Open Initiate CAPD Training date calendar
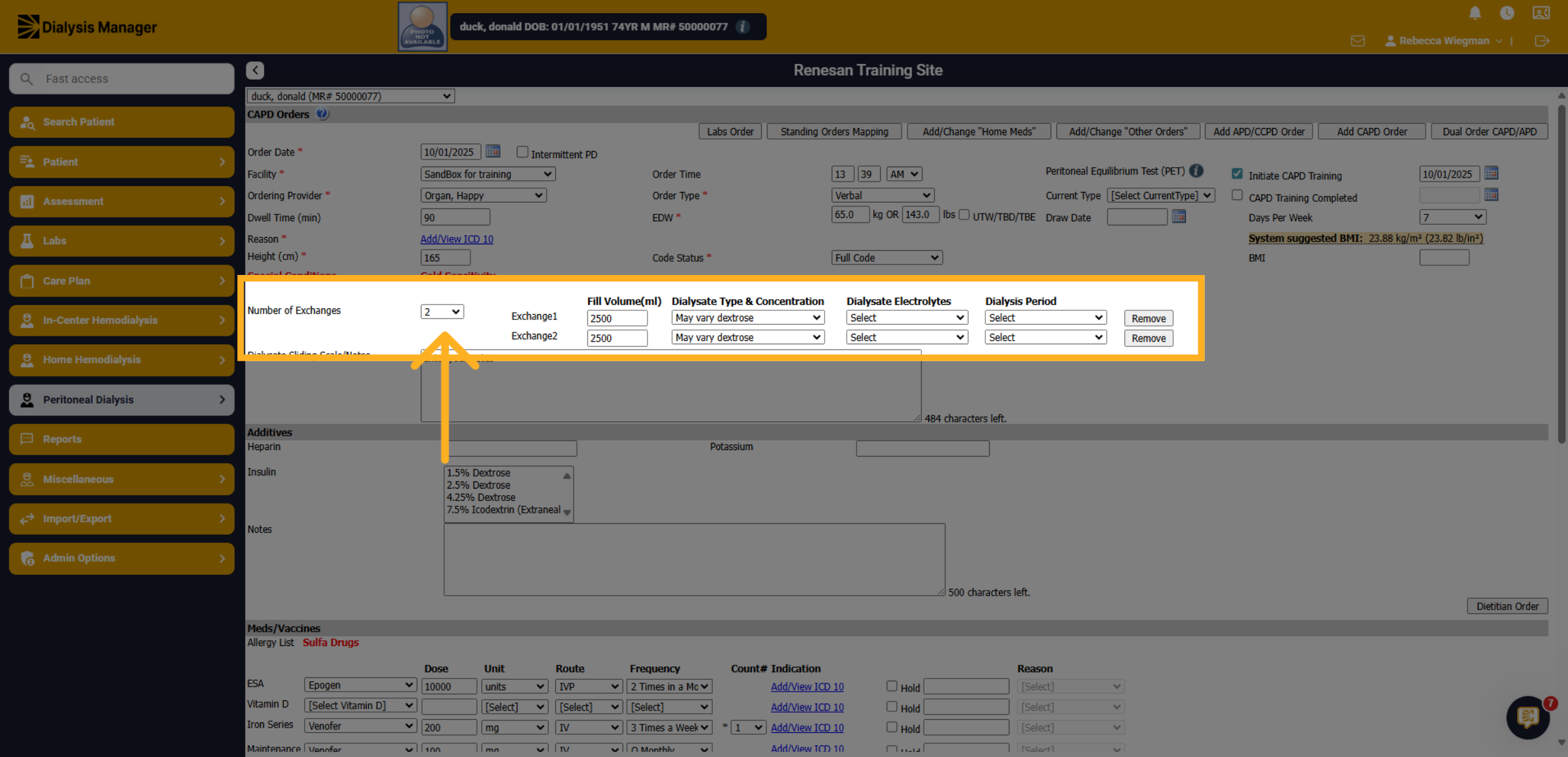Image resolution: width=1568 pixels, height=757 pixels. coord(1491,173)
